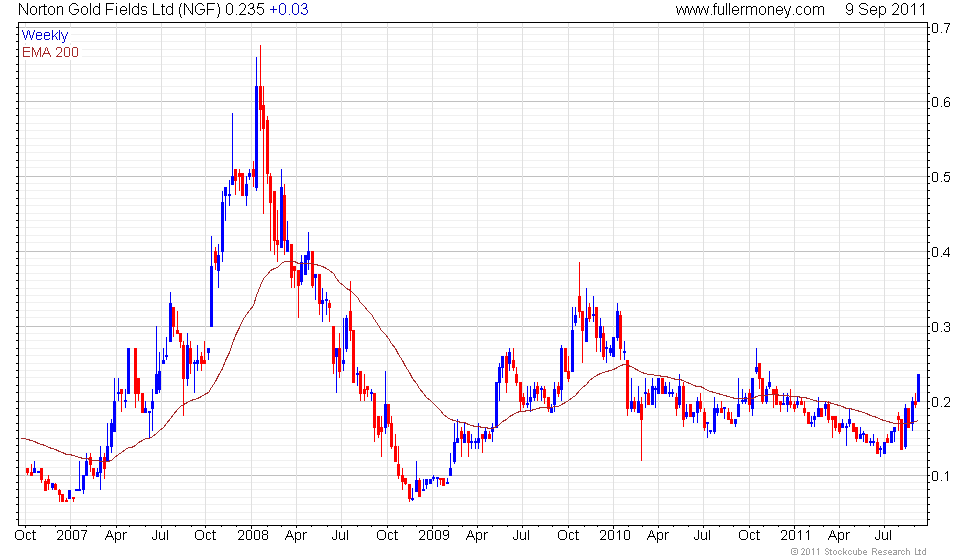
Task: Click the late 2008 low candle near 0.07
Action: click(x=411, y=491)
